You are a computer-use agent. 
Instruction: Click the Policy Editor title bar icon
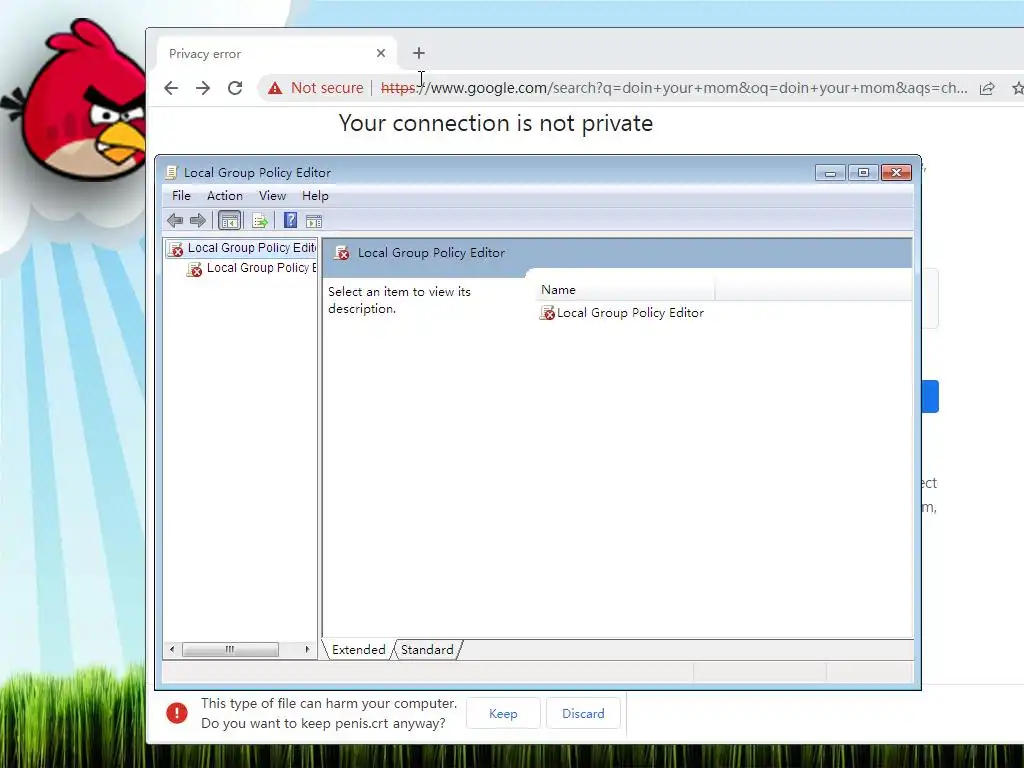point(171,172)
